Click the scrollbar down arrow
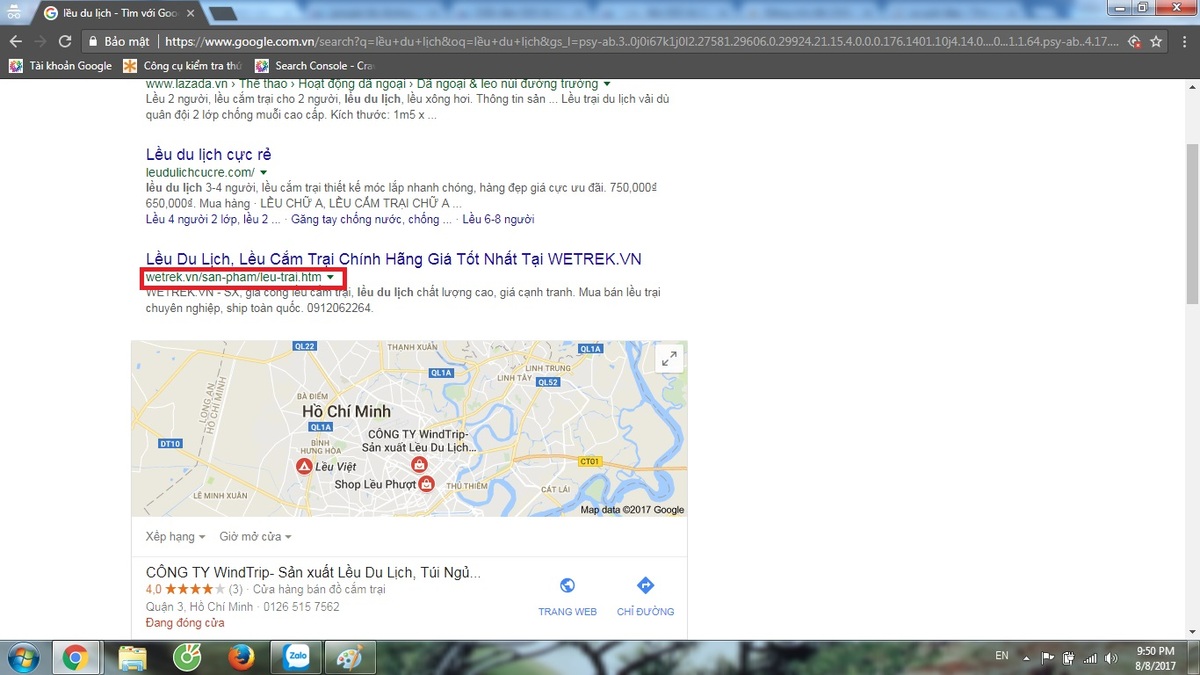Image resolution: width=1200 pixels, height=675 pixels. pyautogui.click(x=1191, y=631)
